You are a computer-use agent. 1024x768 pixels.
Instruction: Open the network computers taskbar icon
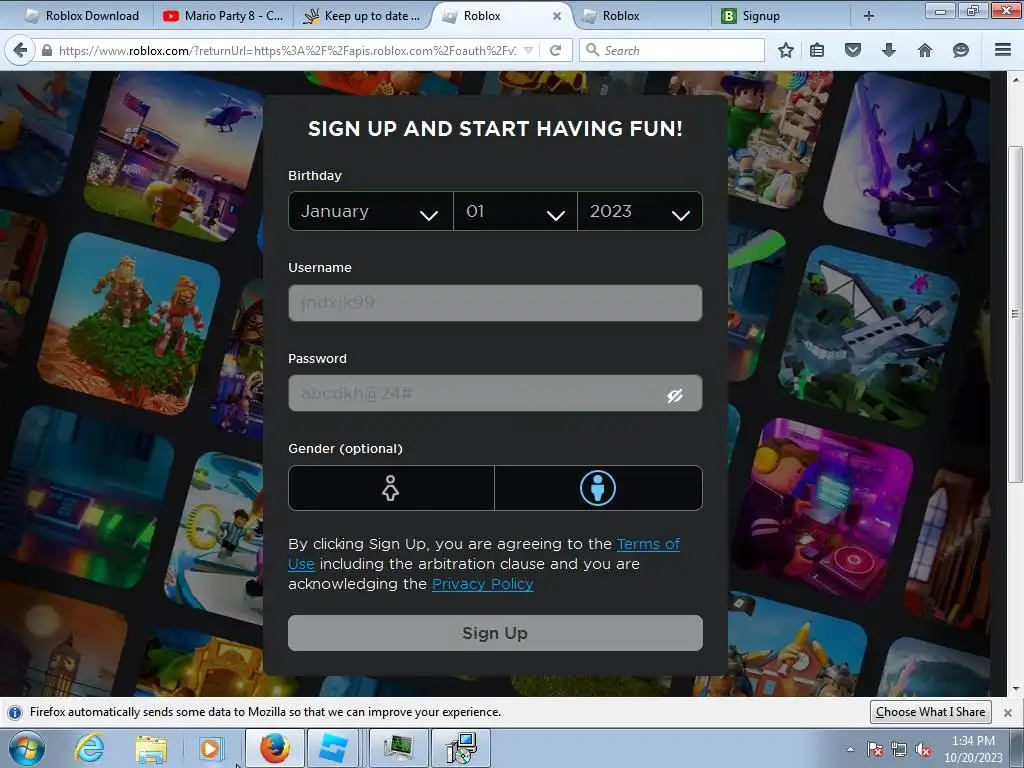tap(461, 748)
